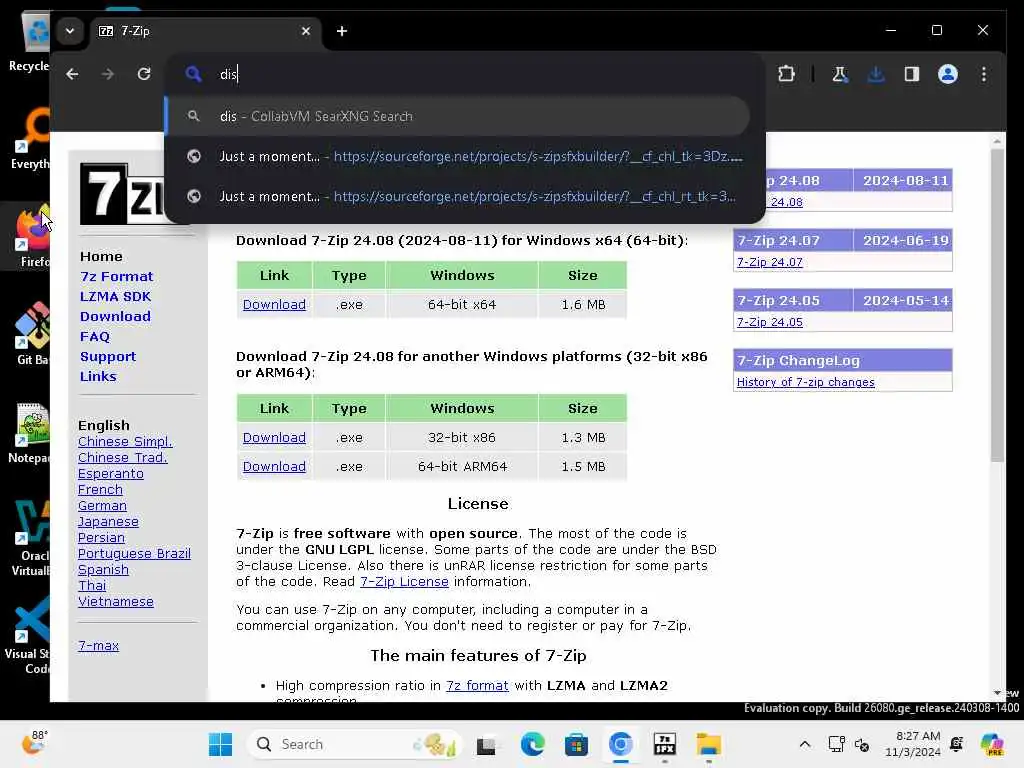Download the 64-bit x64 .exe

coord(274,304)
